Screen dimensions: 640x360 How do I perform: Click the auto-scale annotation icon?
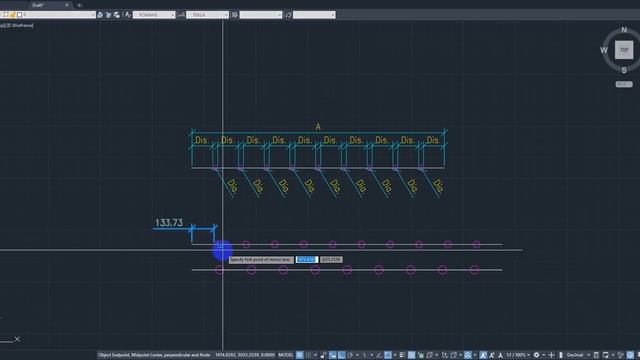point(491,355)
